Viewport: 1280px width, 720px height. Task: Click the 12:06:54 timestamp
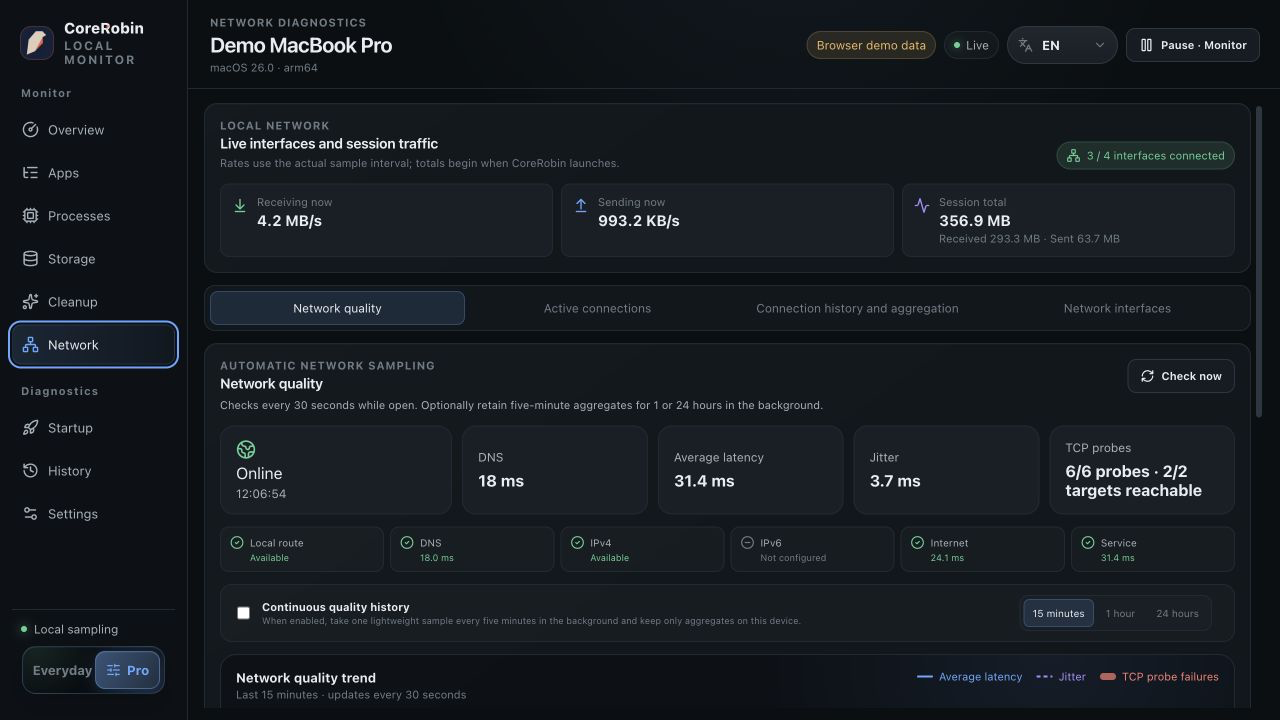pyautogui.click(x=261, y=494)
